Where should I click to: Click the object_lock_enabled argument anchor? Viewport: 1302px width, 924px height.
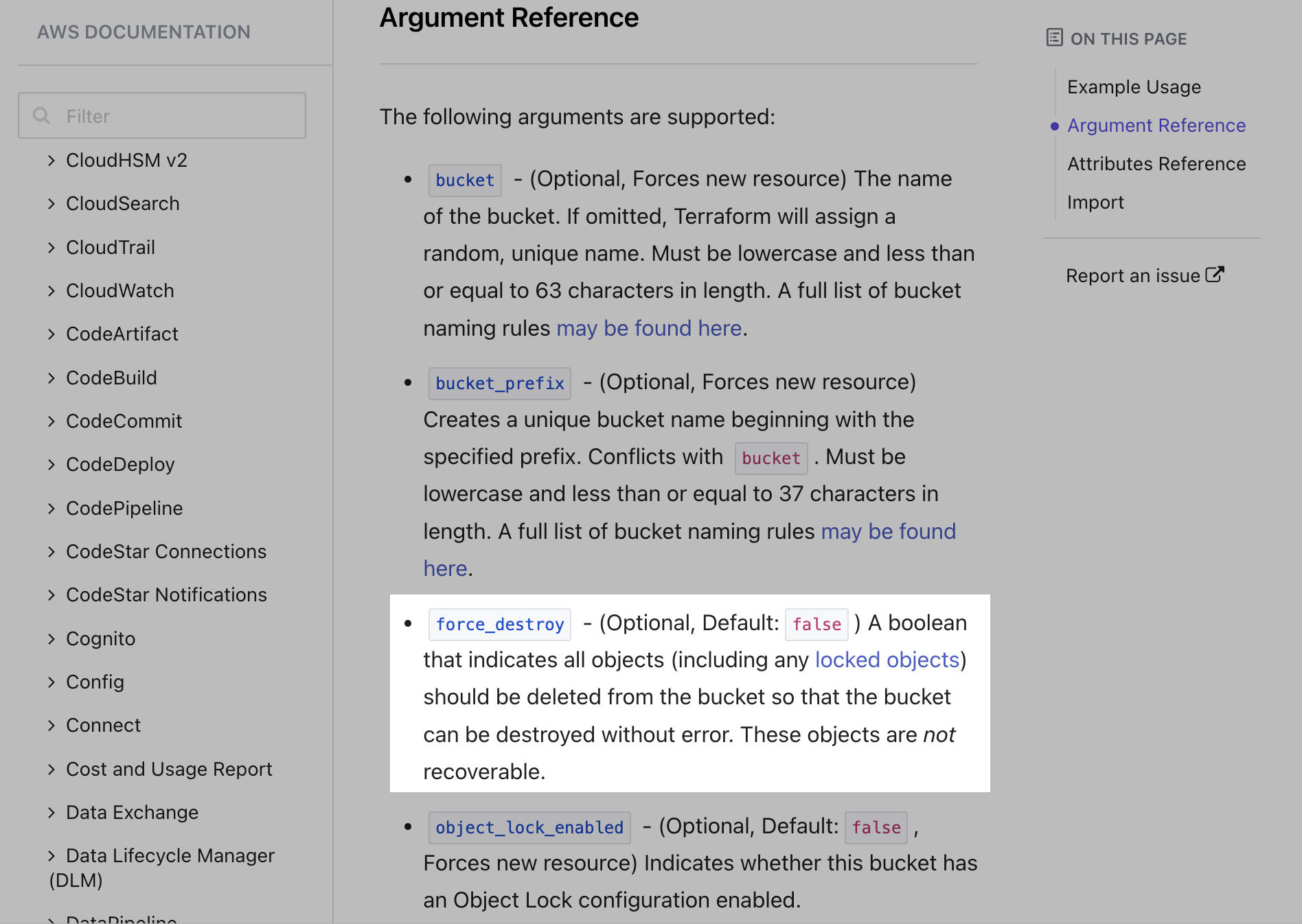(529, 828)
